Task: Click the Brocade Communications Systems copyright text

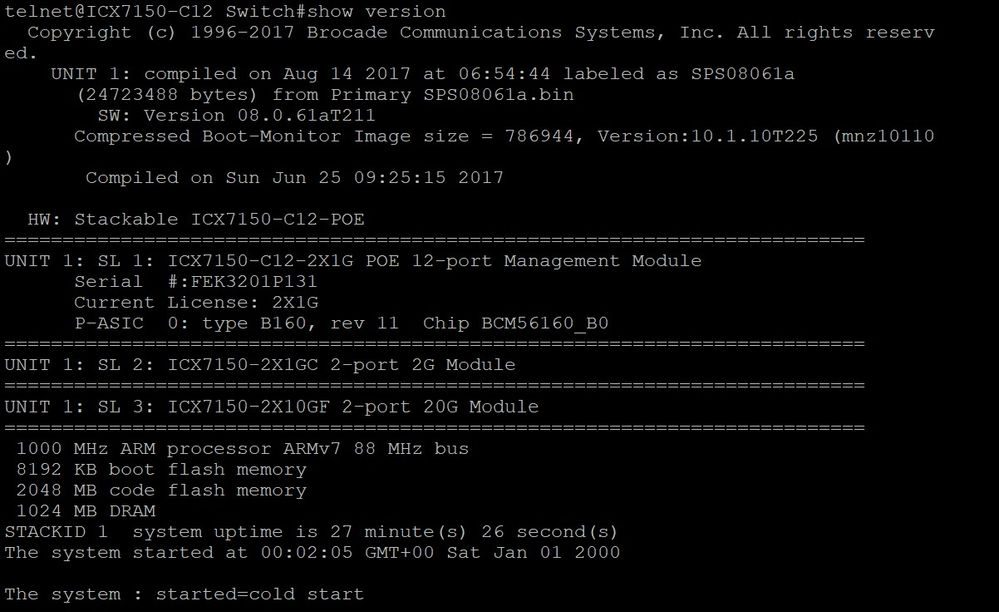Action: point(518,32)
